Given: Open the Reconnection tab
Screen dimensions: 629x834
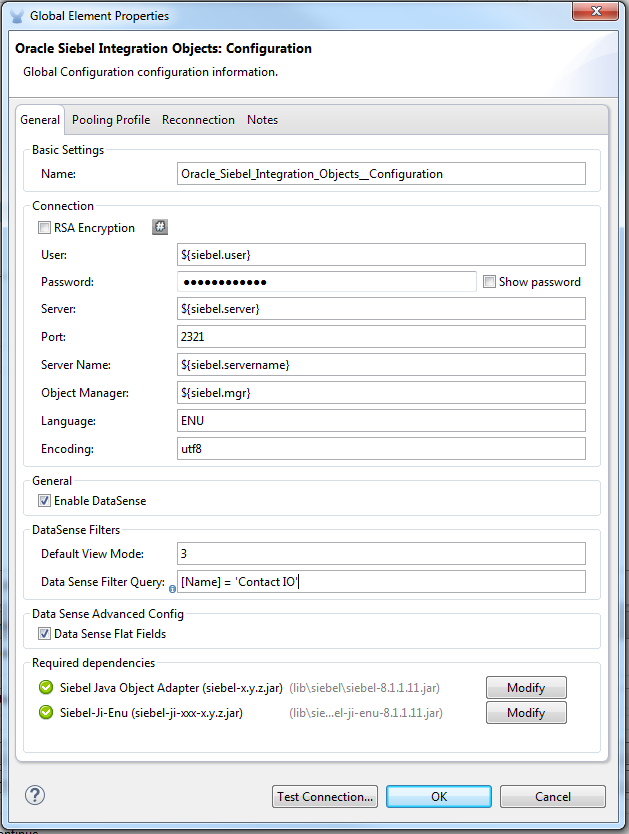Looking at the screenshot, I should point(198,120).
